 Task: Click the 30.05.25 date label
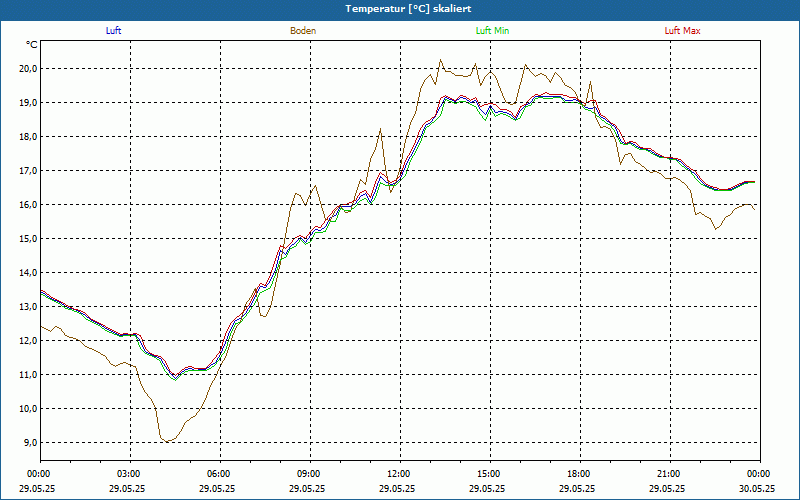[757, 488]
